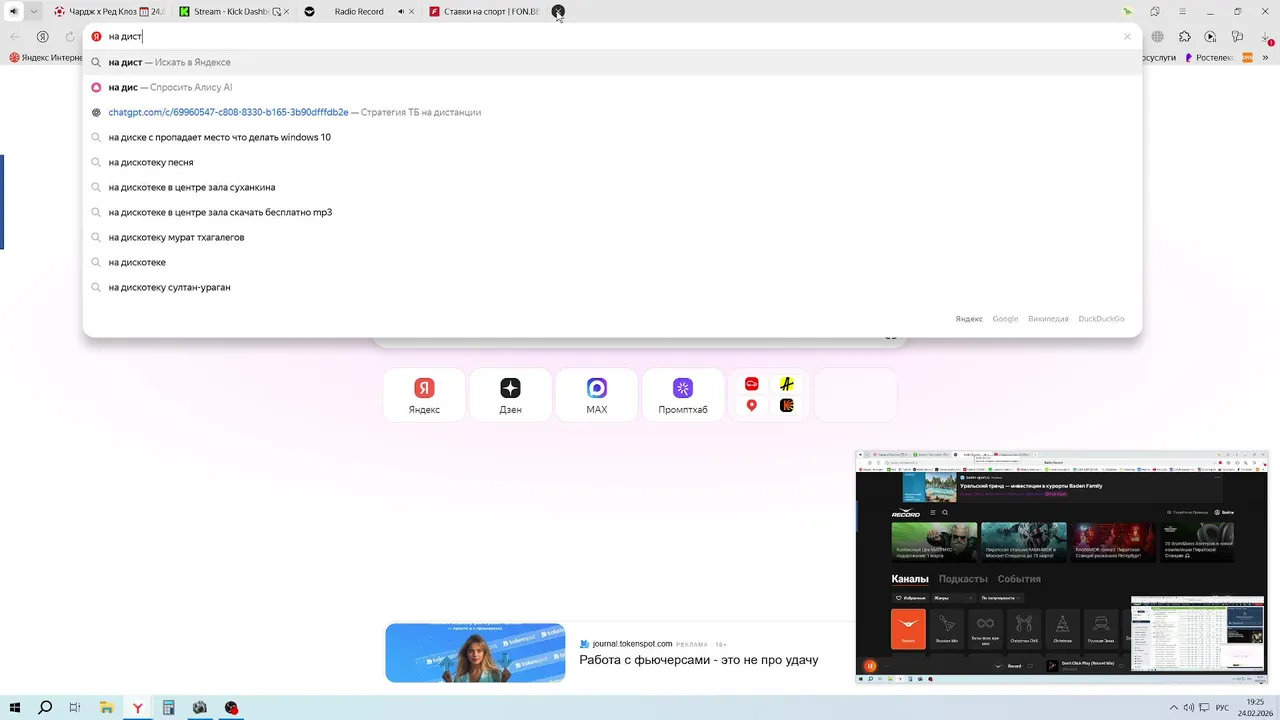Select suggestion "на дискотеку султан-ураган"
The image size is (1280, 720).
tap(612, 287)
